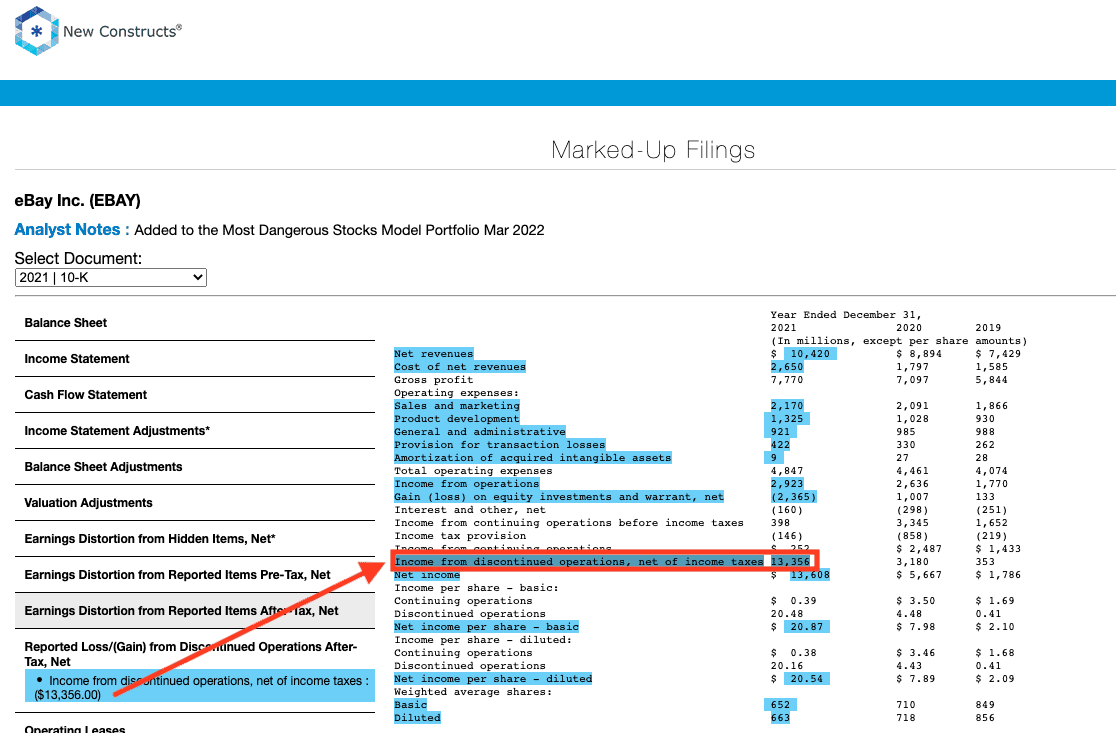Click the highlighted 20.87 basic EPS value
Image resolution: width=1116 pixels, height=733 pixels.
tap(806, 627)
